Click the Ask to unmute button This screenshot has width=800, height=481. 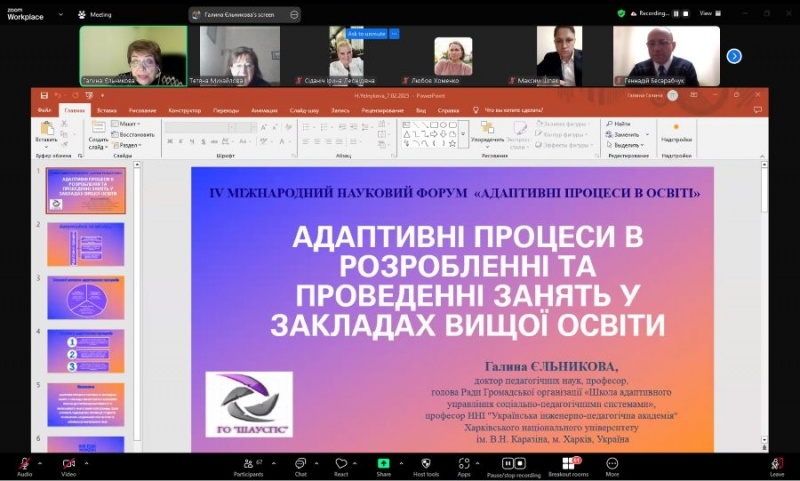tap(366, 34)
